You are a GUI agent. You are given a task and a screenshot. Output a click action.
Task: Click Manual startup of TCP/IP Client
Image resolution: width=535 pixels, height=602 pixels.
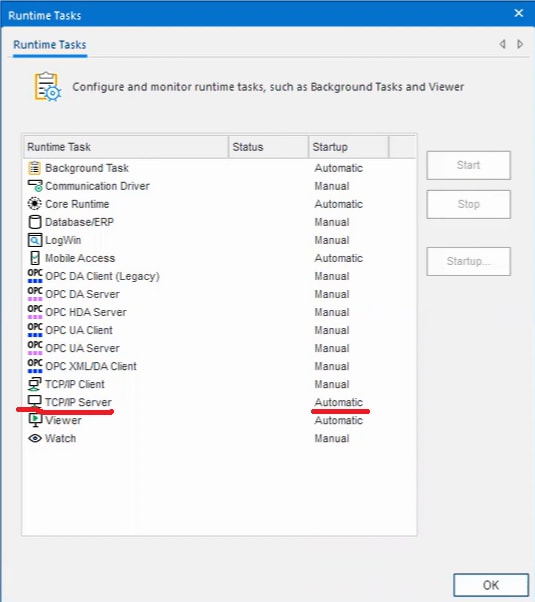[332, 385]
